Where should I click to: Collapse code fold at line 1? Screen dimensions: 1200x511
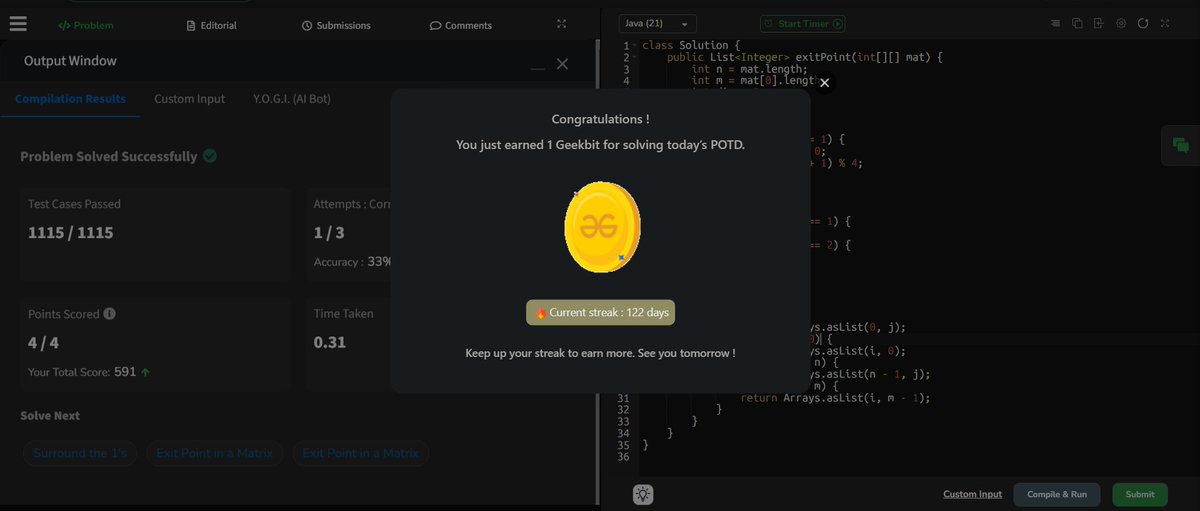coord(637,46)
